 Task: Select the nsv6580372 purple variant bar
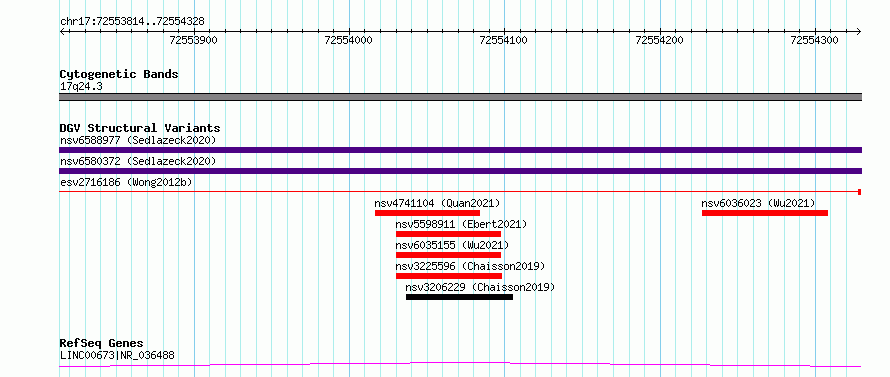coord(460,171)
